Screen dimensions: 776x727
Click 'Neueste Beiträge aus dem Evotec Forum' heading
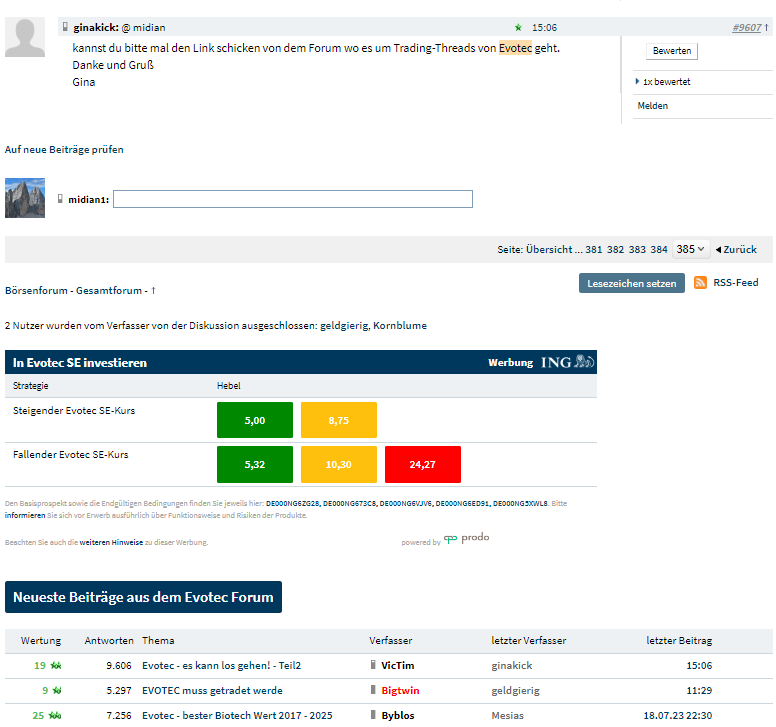click(x=144, y=597)
